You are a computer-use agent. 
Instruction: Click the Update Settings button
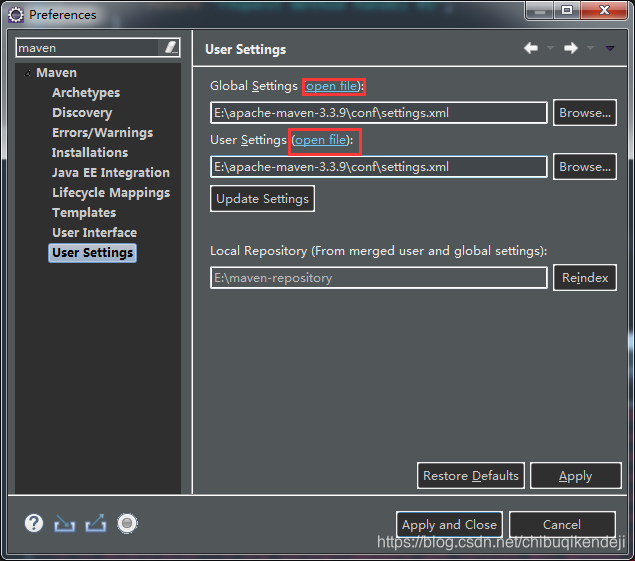(262, 198)
